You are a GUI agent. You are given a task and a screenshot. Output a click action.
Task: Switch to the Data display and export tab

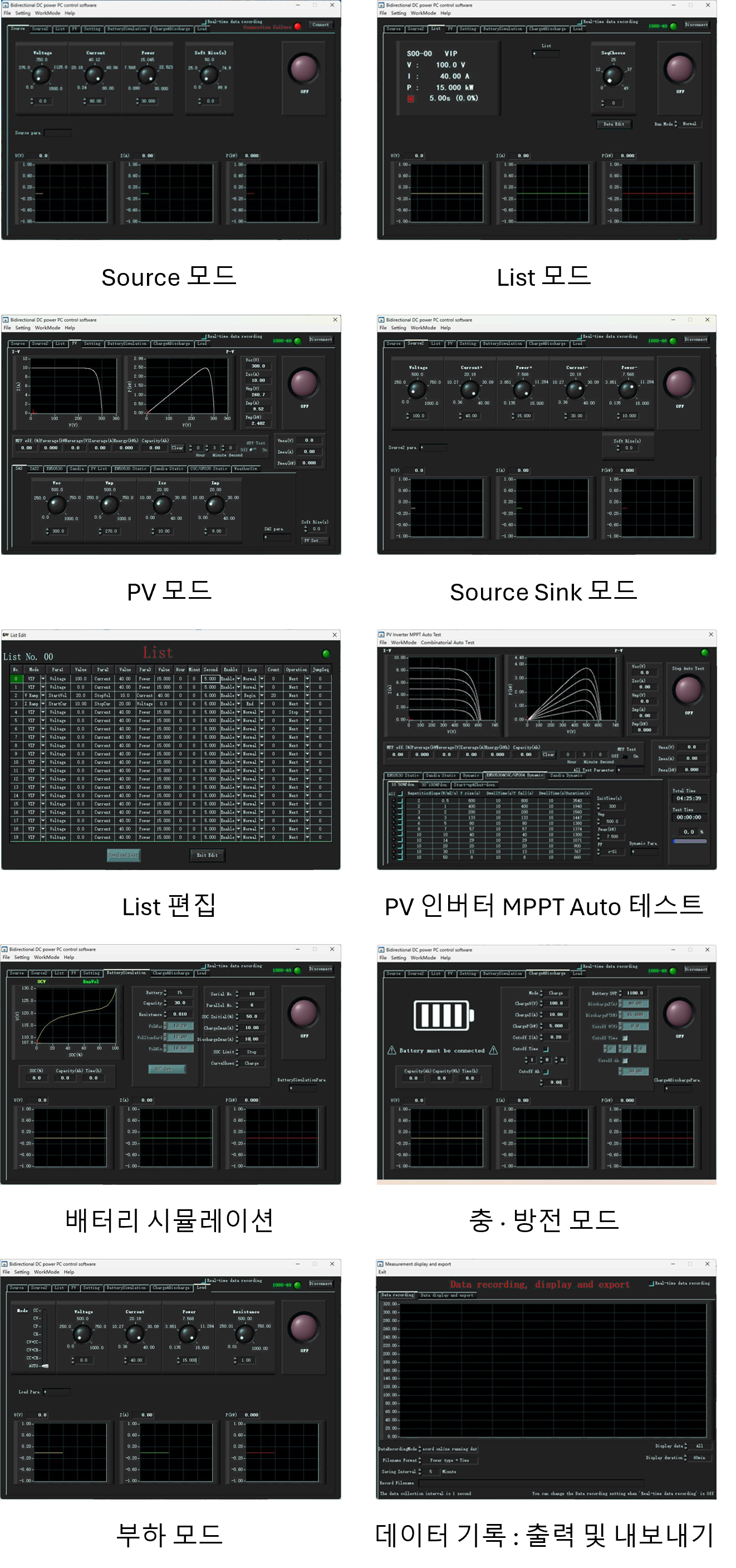click(446, 1295)
